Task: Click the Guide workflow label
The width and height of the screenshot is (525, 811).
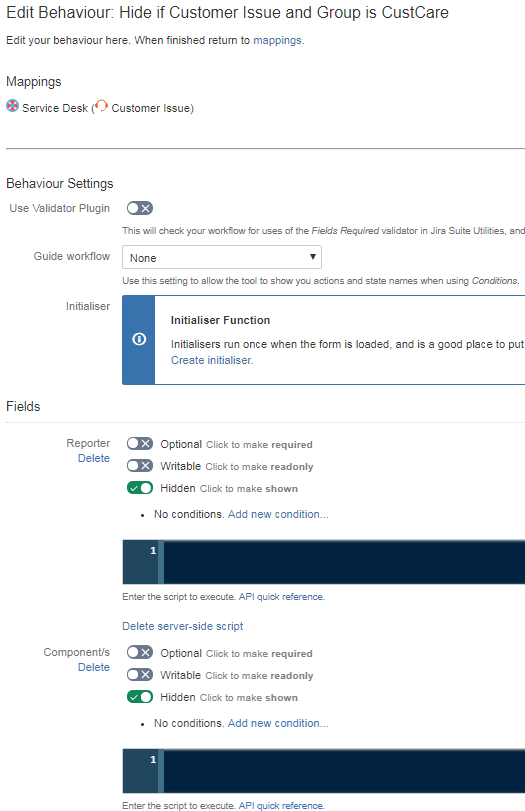Action: point(72,256)
